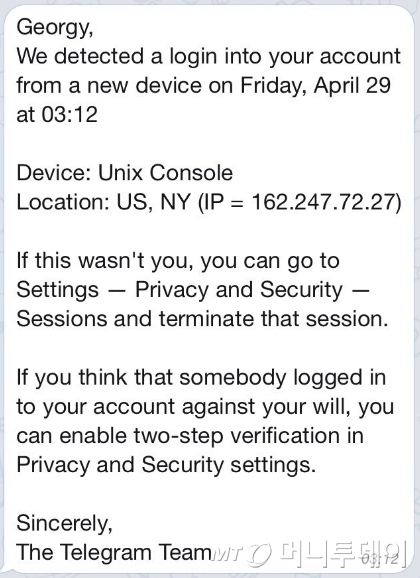Image resolution: width=420 pixels, height=578 pixels.
Task: Click the 'Georgy,' greeting line
Action: point(55,28)
